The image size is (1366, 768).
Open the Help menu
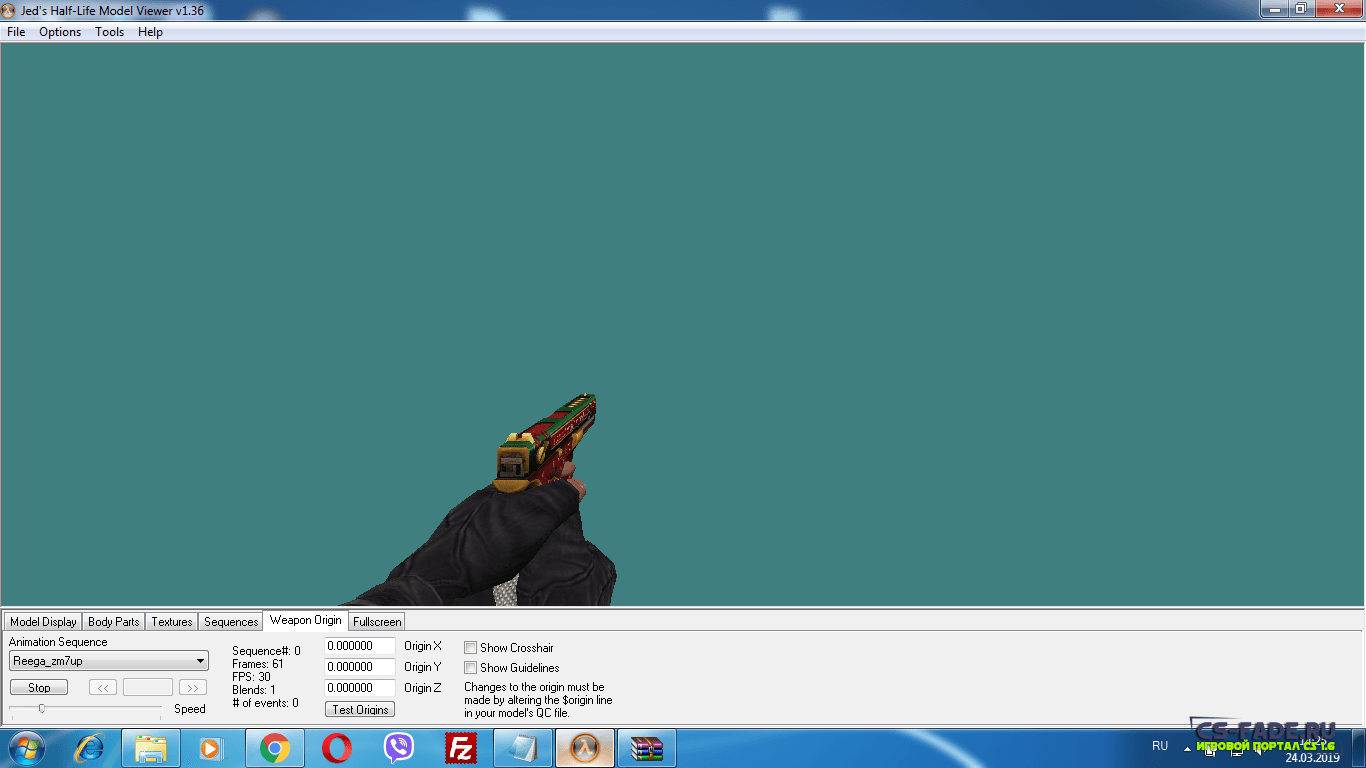tap(150, 32)
